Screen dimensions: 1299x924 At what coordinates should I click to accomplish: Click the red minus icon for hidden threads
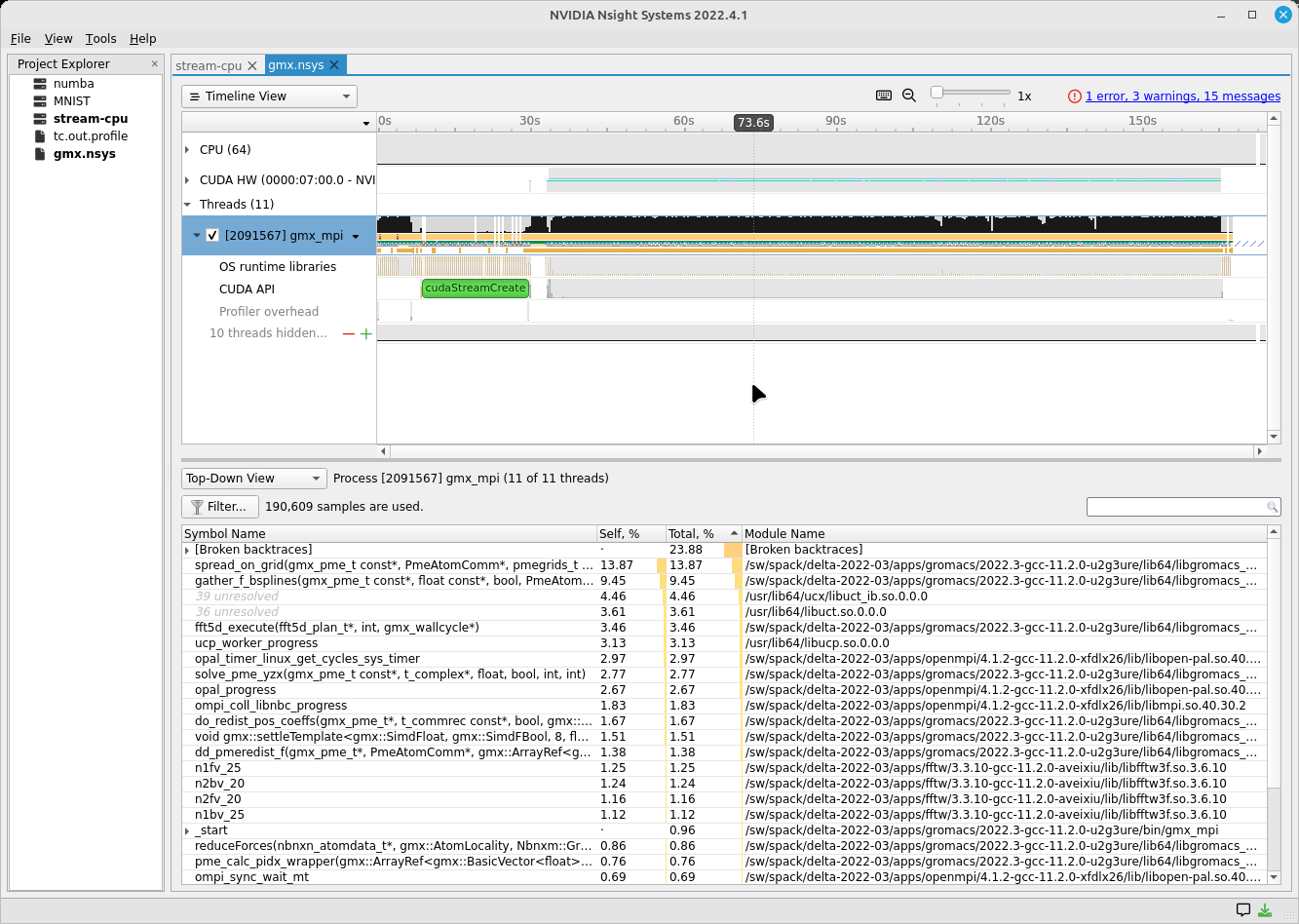coord(348,333)
